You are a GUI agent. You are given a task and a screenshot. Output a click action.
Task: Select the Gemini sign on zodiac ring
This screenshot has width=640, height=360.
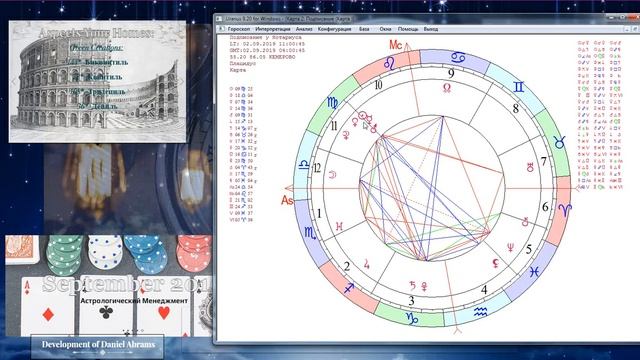(519, 87)
